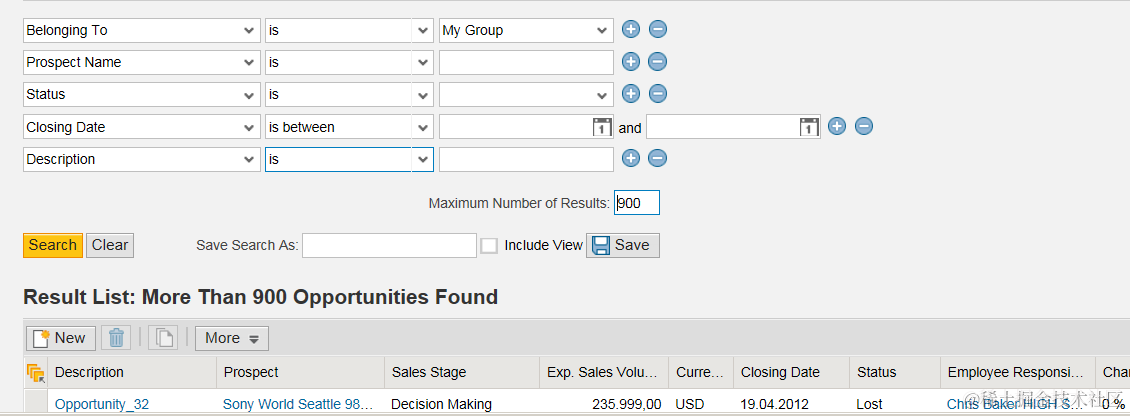Screen dimensions: 1130x416
Task: Expand the Status value dropdown
Action: tap(527, 94)
